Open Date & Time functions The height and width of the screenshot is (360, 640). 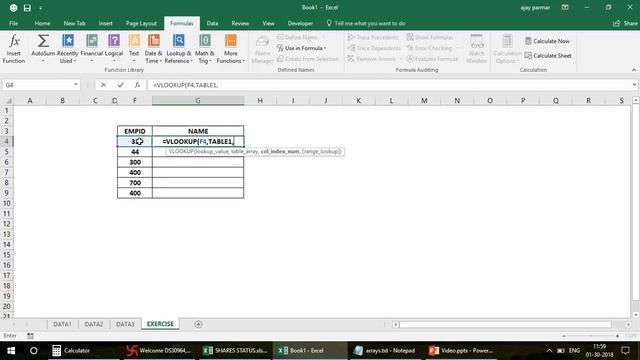click(x=153, y=49)
